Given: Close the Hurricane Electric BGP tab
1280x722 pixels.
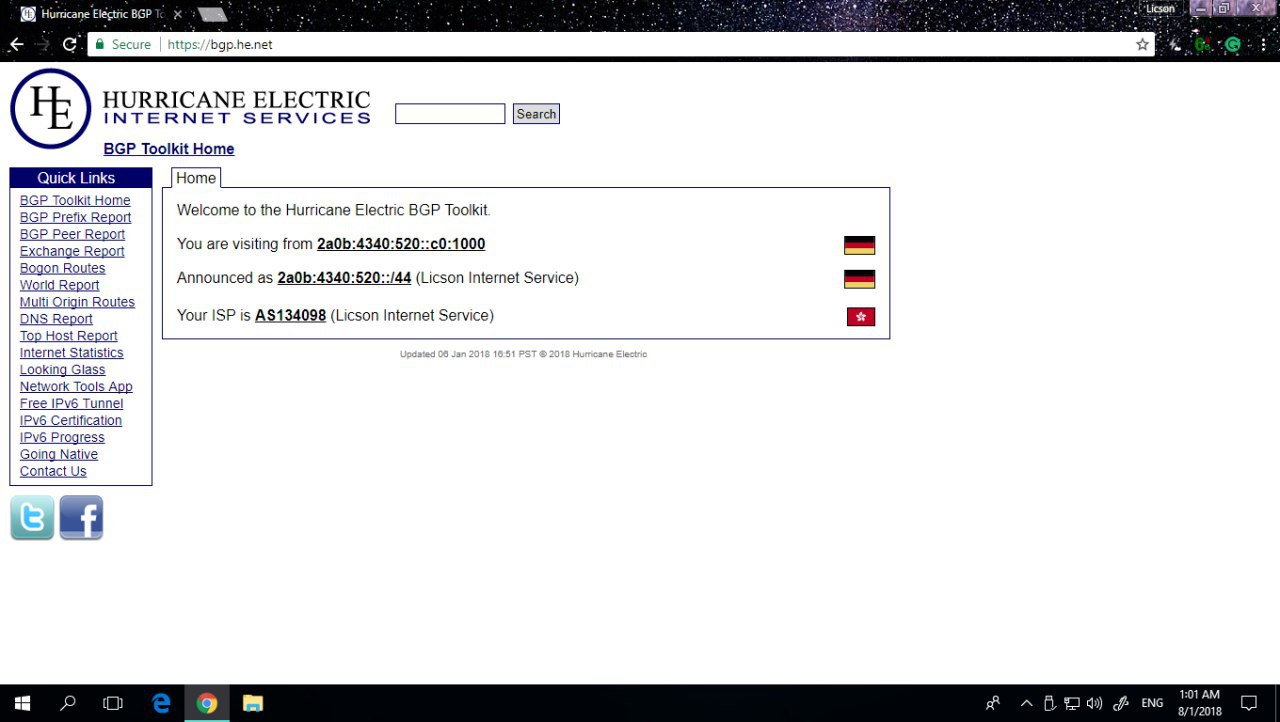Looking at the screenshot, I should tap(178, 14).
